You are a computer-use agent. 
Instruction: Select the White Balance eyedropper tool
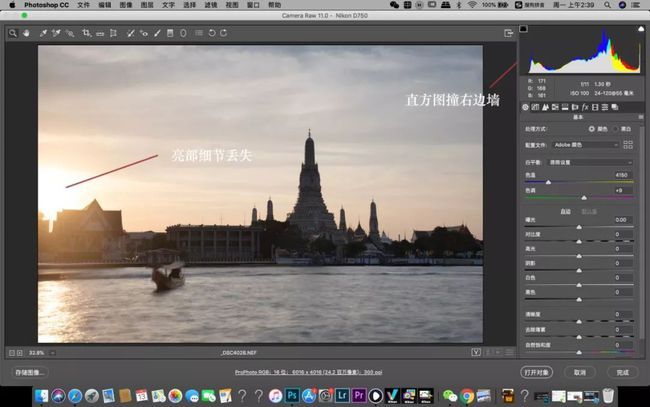(43, 33)
